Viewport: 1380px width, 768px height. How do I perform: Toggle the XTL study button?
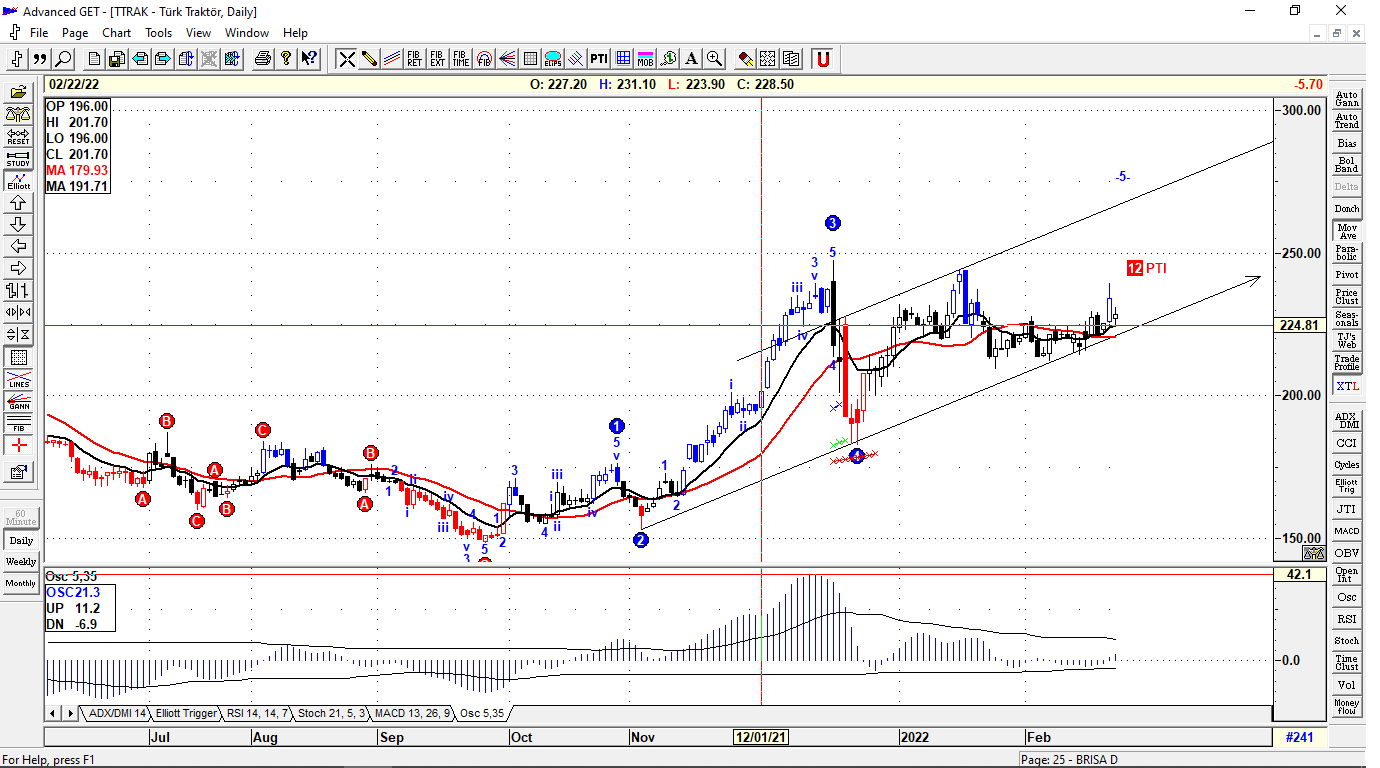pyautogui.click(x=1347, y=386)
